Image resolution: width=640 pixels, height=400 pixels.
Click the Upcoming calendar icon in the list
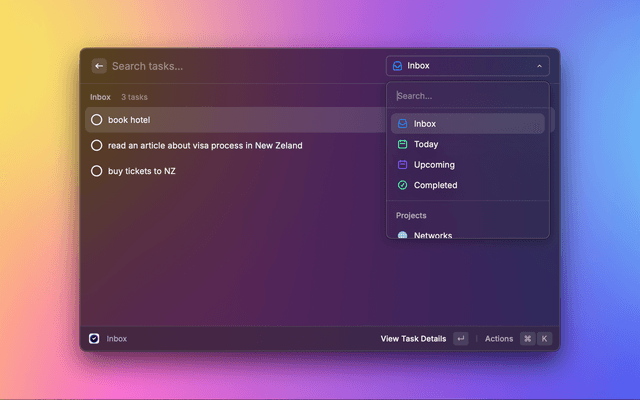(x=402, y=165)
